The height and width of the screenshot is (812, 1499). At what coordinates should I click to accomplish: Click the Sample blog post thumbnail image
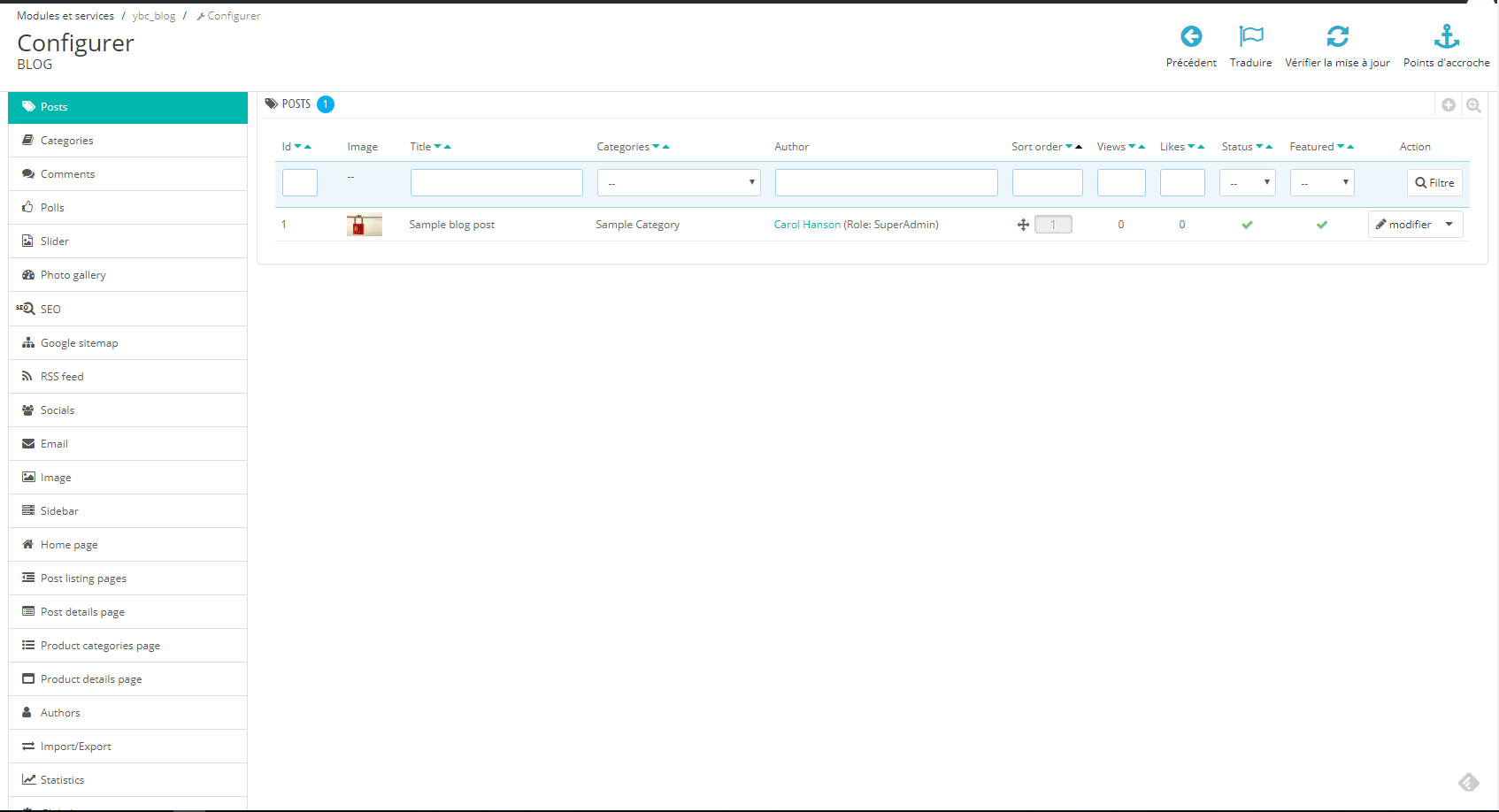[365, 225]
